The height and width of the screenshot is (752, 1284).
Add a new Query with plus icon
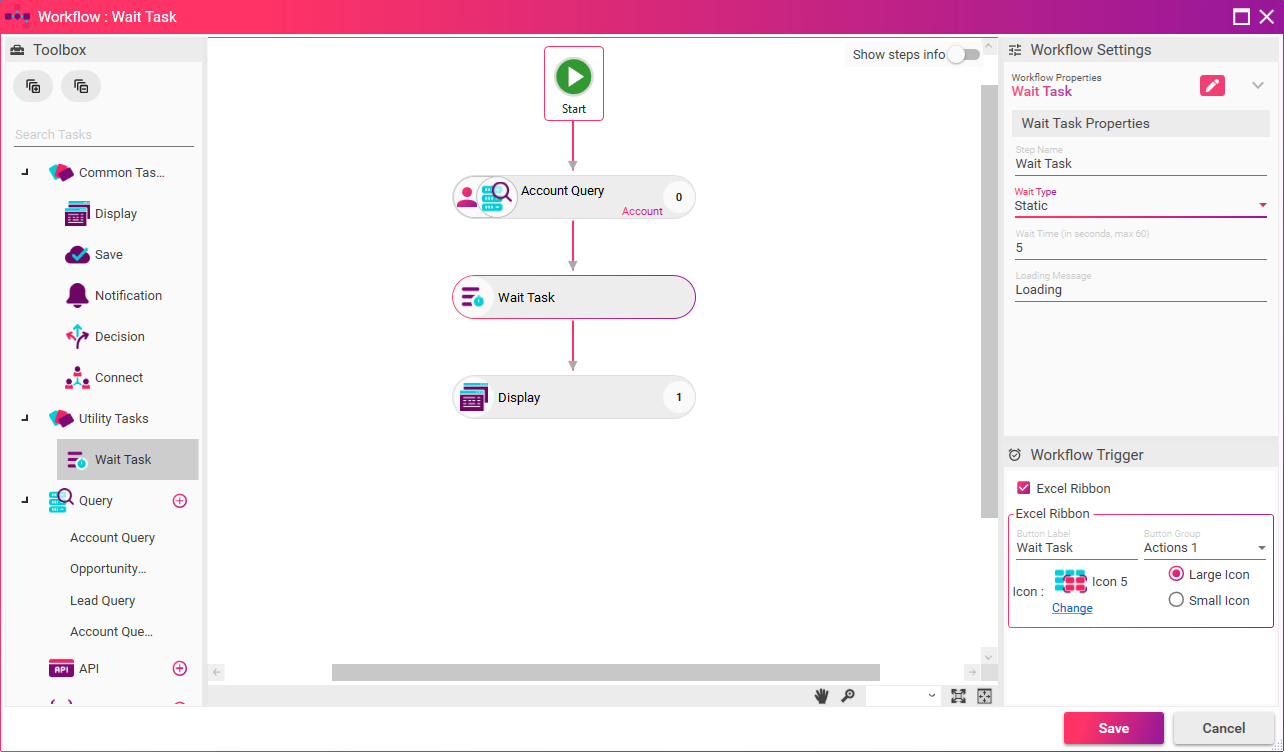(180, 501)
